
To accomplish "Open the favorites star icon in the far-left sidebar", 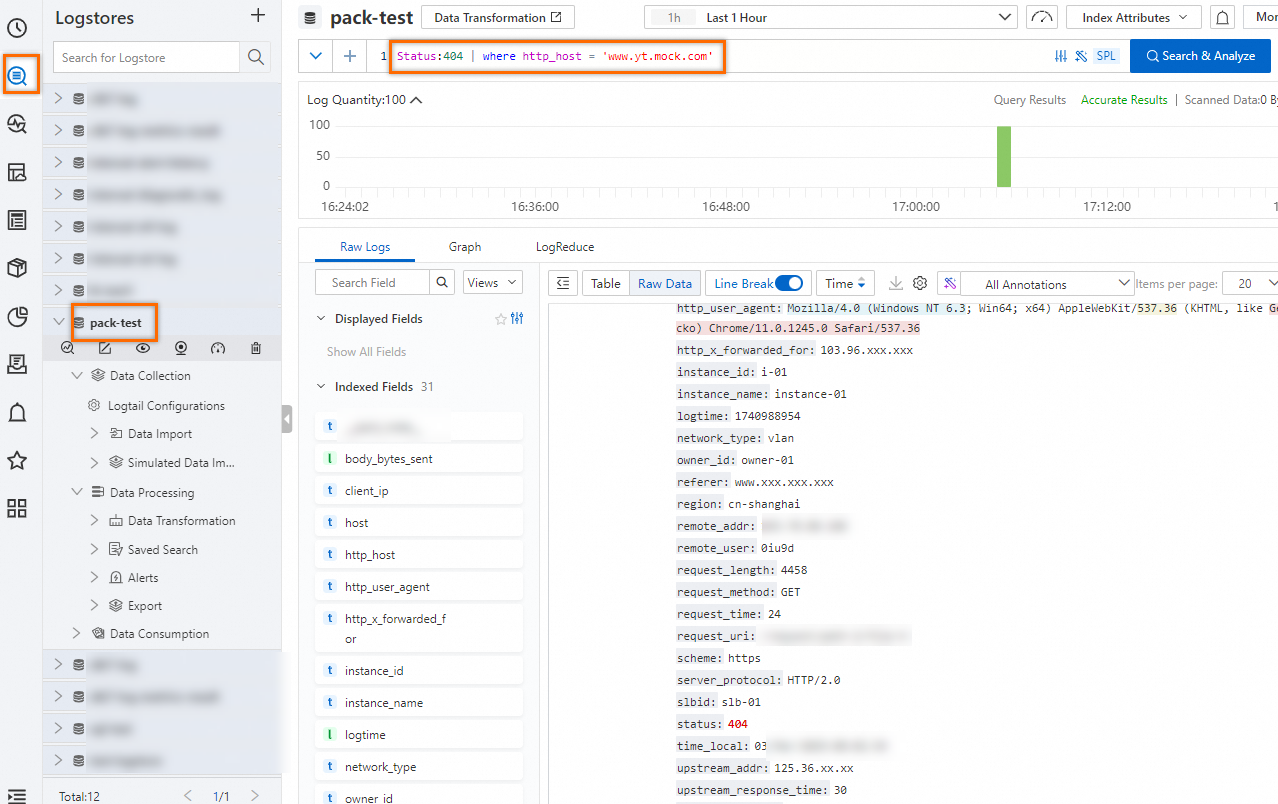I will click(x=17, y=461).
